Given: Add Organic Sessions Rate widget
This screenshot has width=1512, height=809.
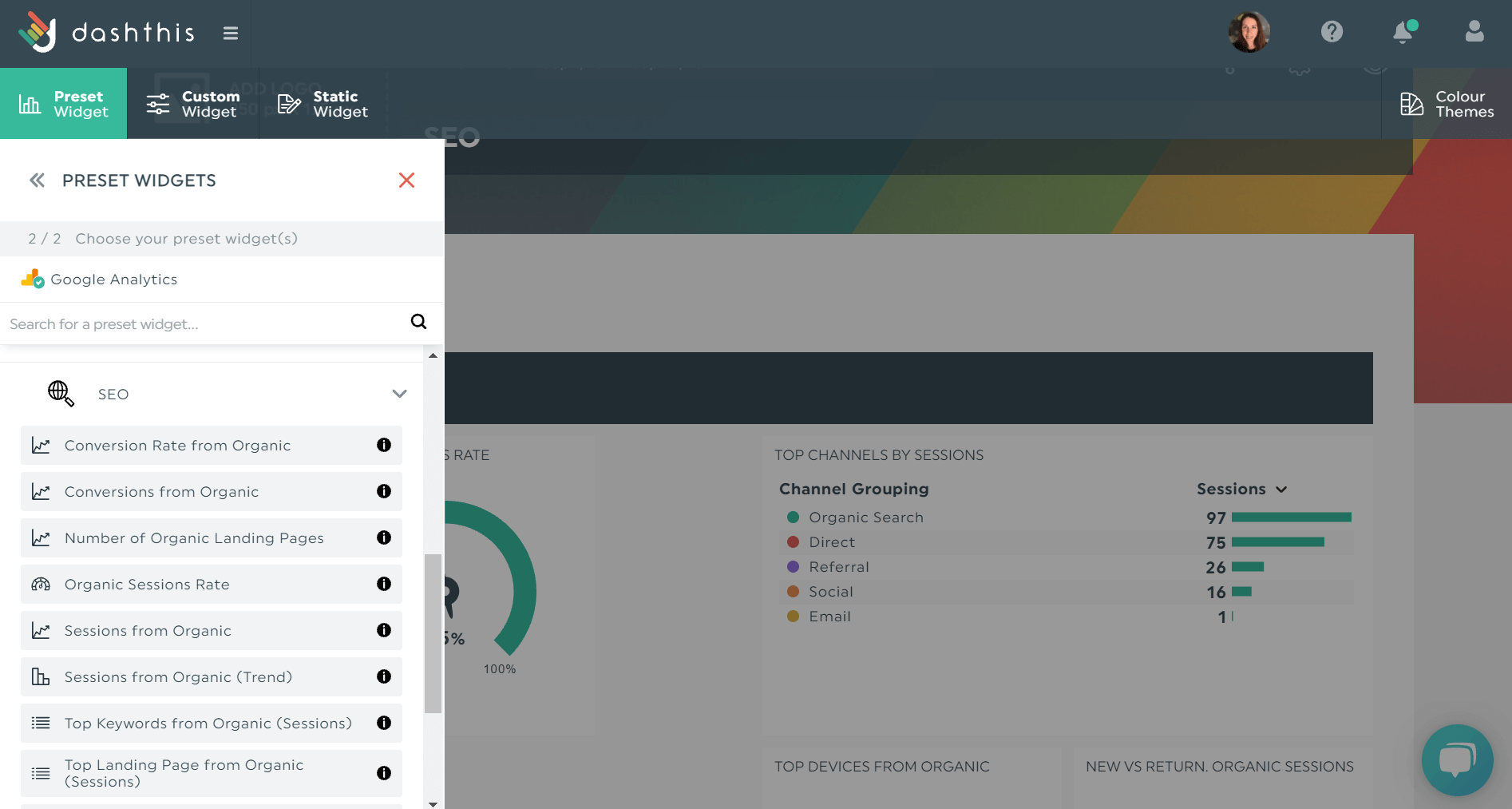Looking at the screenshot, I should point(212,584).
